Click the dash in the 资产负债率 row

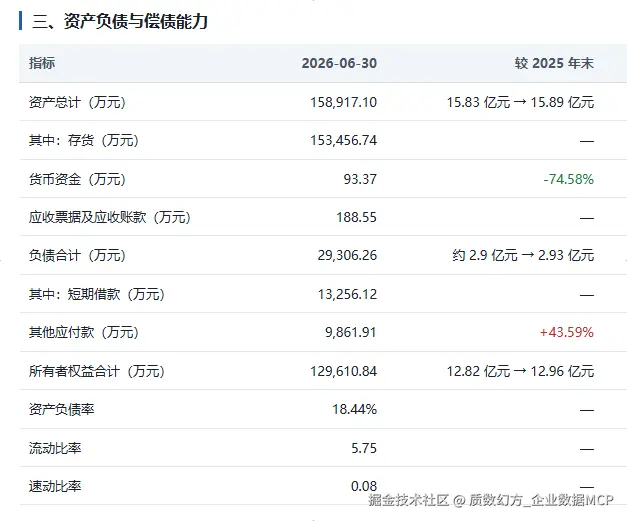coord(587,410)
